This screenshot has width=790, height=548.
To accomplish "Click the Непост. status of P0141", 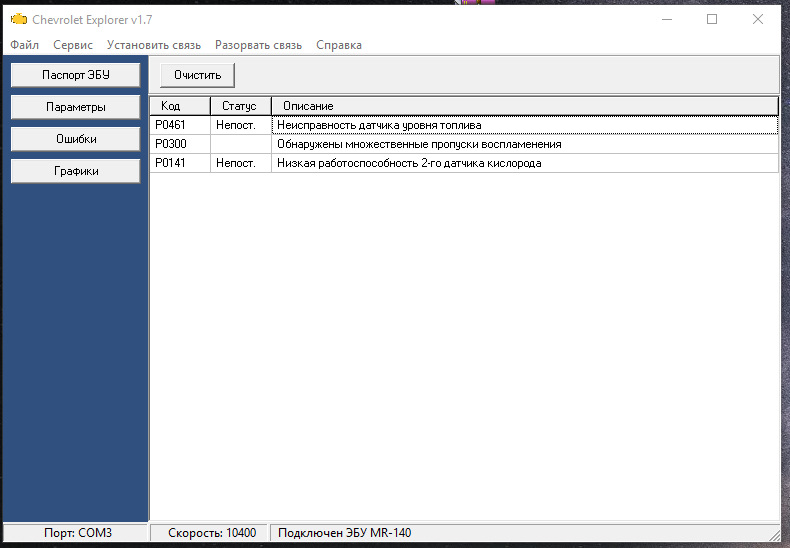I will pyautogui.click(x=241, y=163).
